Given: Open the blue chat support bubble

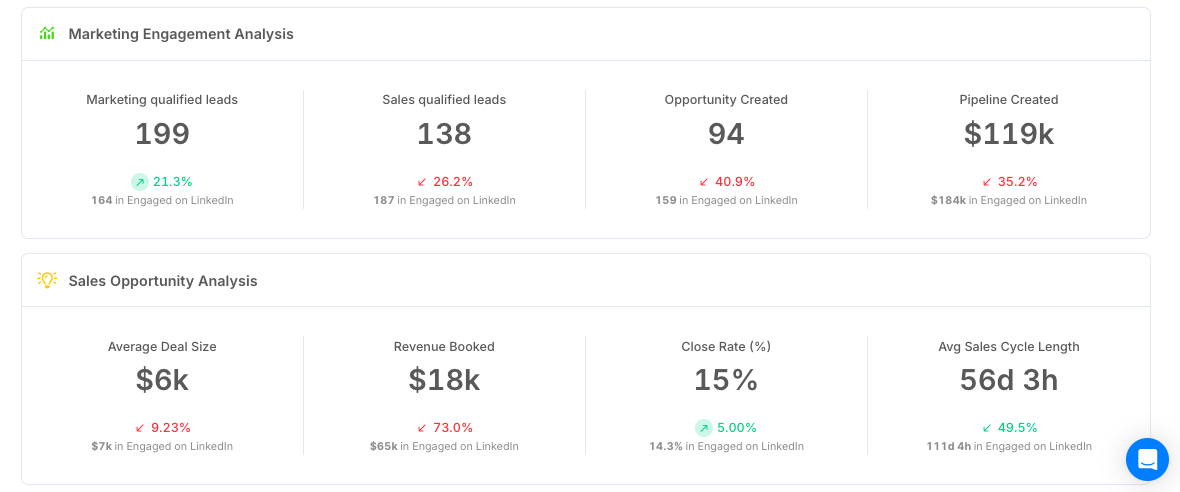Looking at the screenshot, I should (x=1147, y=459).
